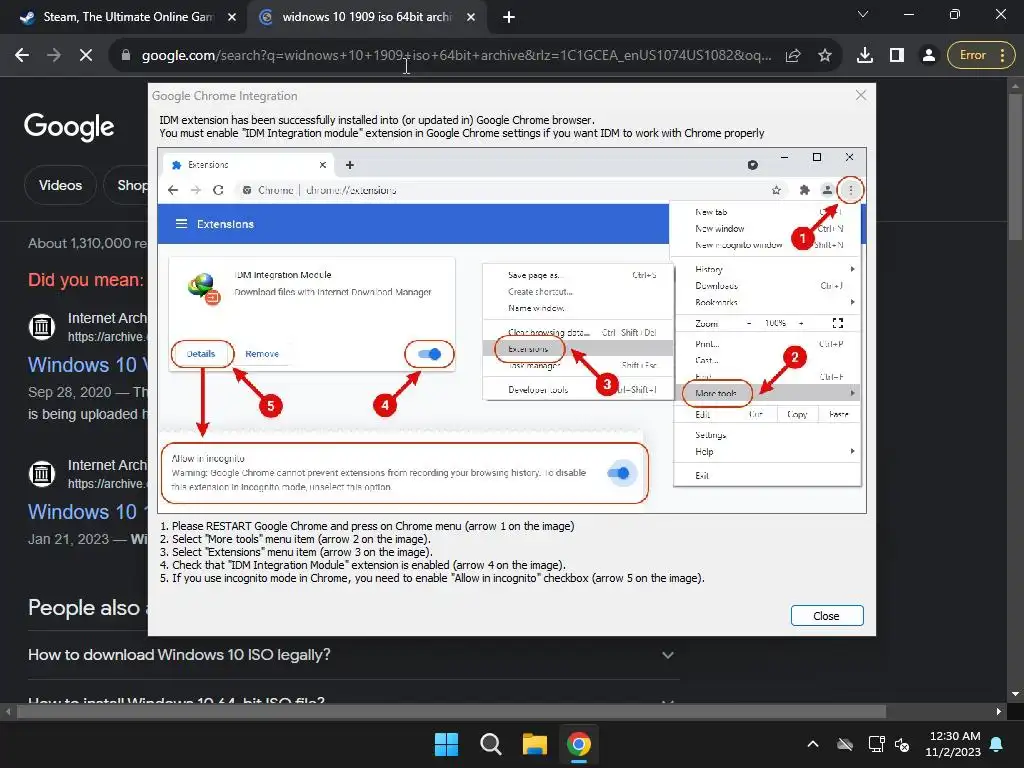Click the page's vertical scrollbar thumb
Screen dimensions: 1024x768
(x=1015, y=167)
